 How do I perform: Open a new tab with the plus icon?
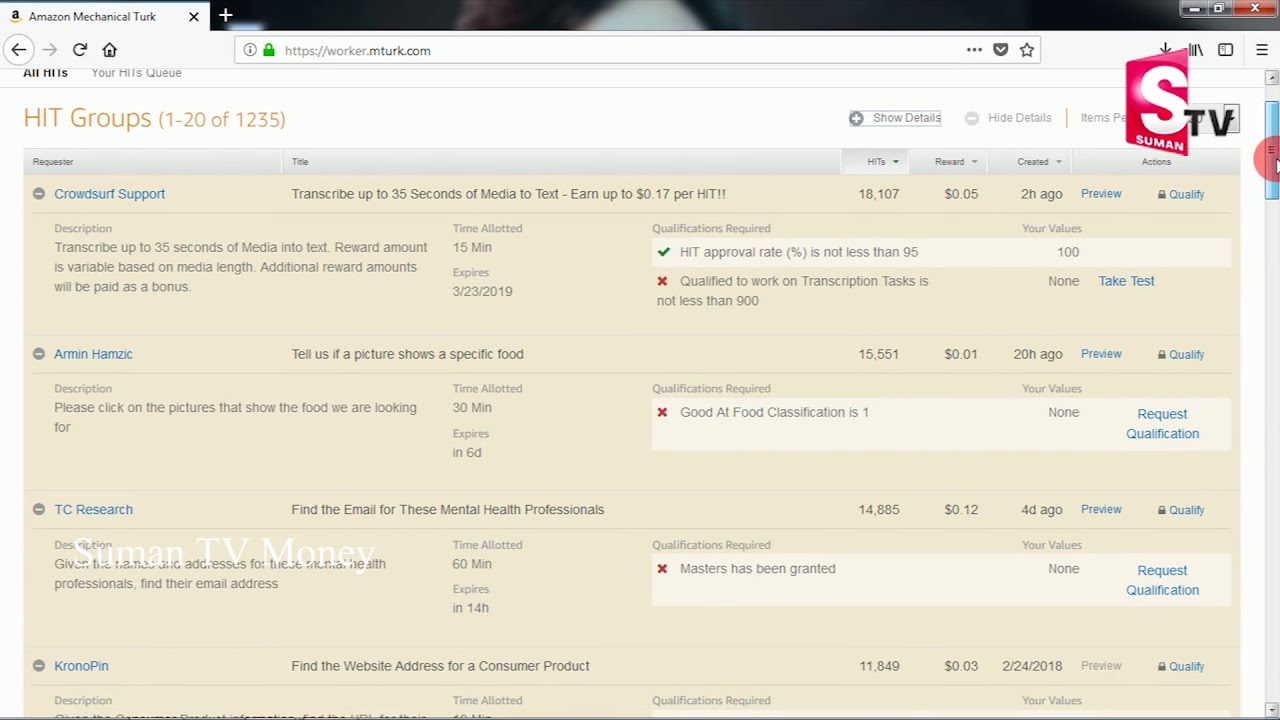coord(226,15)
